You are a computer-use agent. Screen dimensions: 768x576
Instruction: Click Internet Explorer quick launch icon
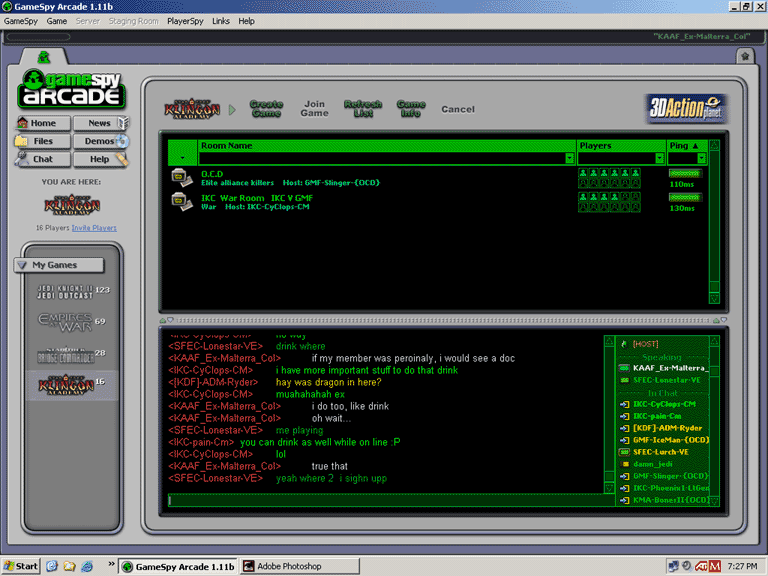[87, 566]
